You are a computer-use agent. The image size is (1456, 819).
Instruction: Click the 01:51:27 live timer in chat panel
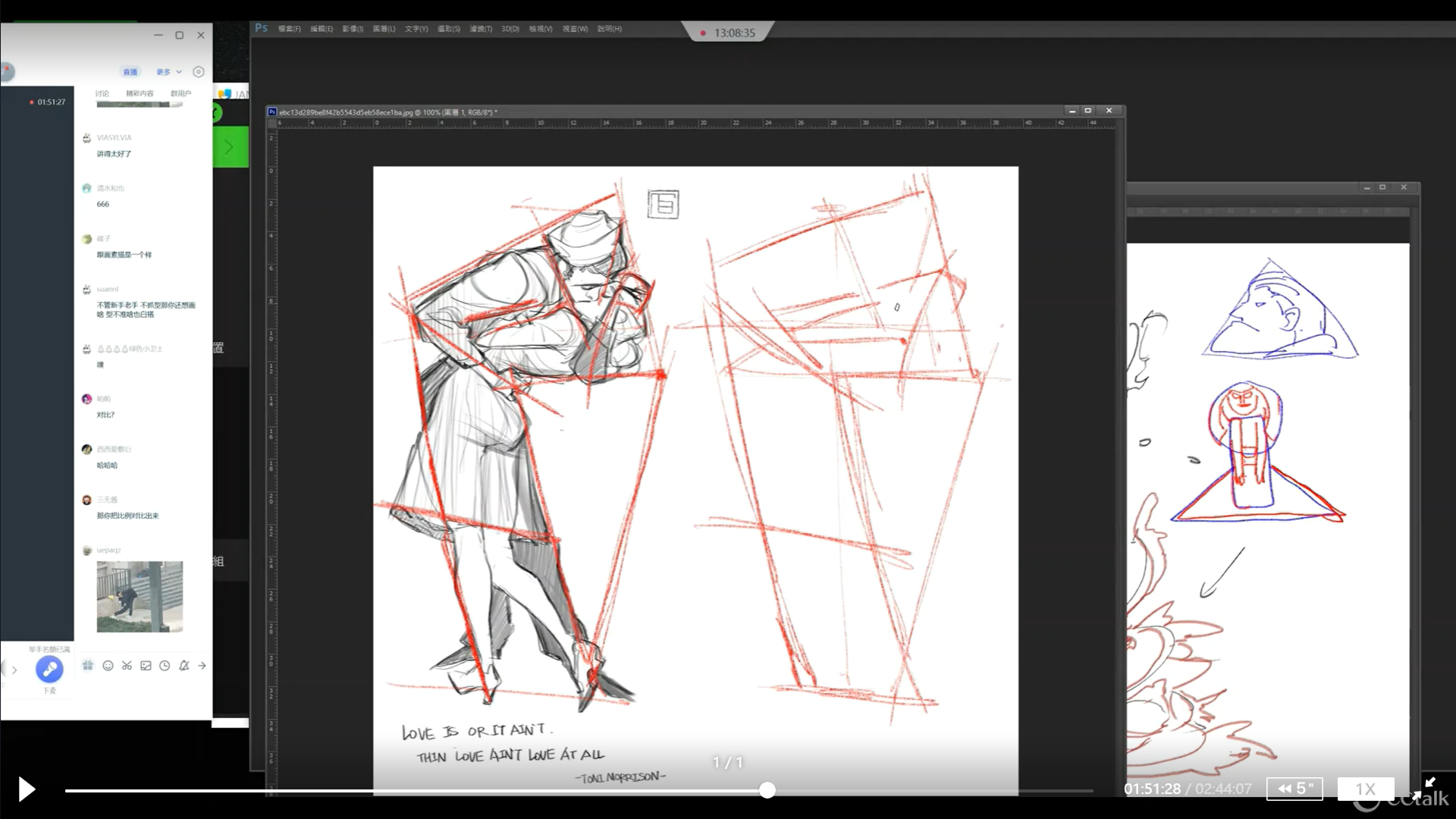point(47,102)
